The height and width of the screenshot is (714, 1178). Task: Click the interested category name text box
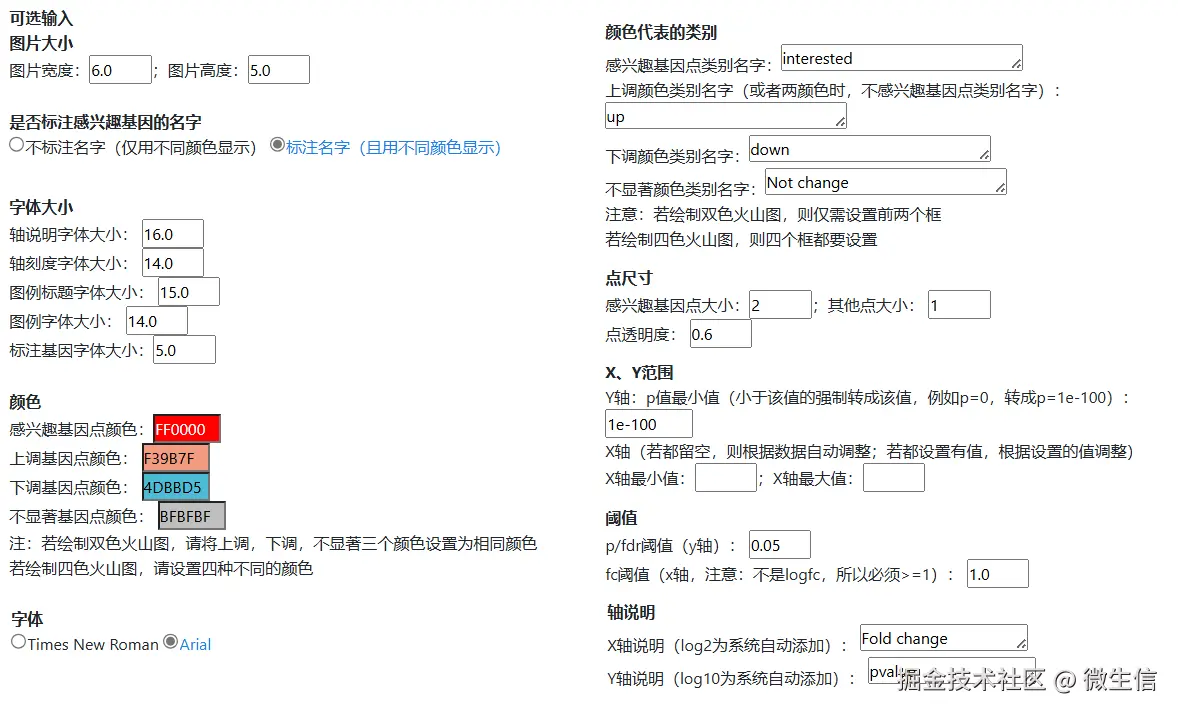(899, 58)
